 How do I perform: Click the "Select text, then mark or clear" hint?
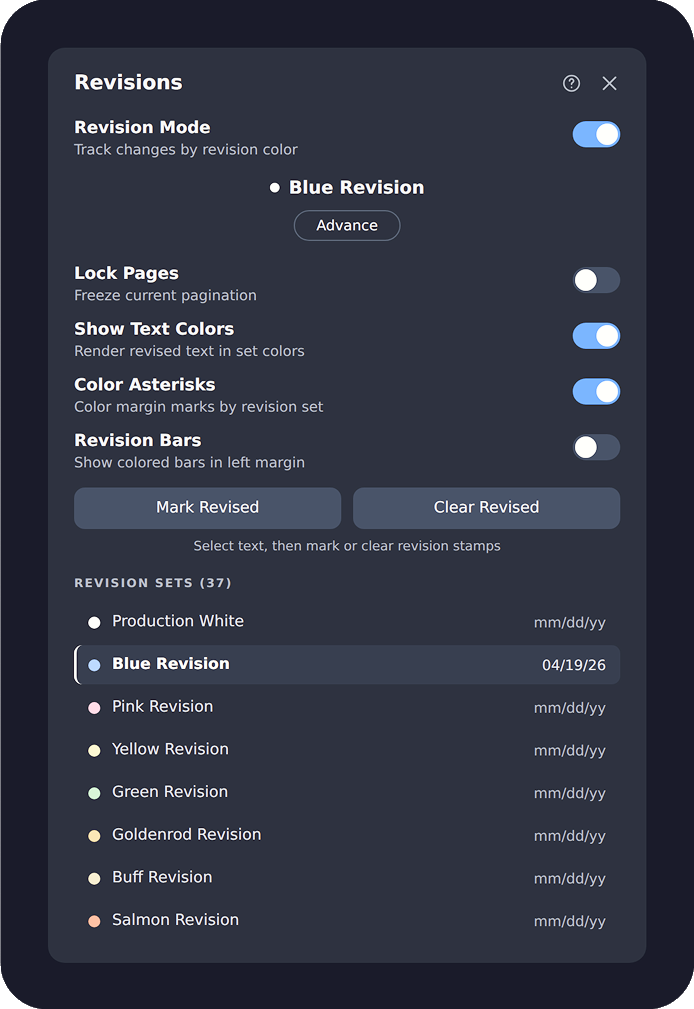tap(347, 546)
